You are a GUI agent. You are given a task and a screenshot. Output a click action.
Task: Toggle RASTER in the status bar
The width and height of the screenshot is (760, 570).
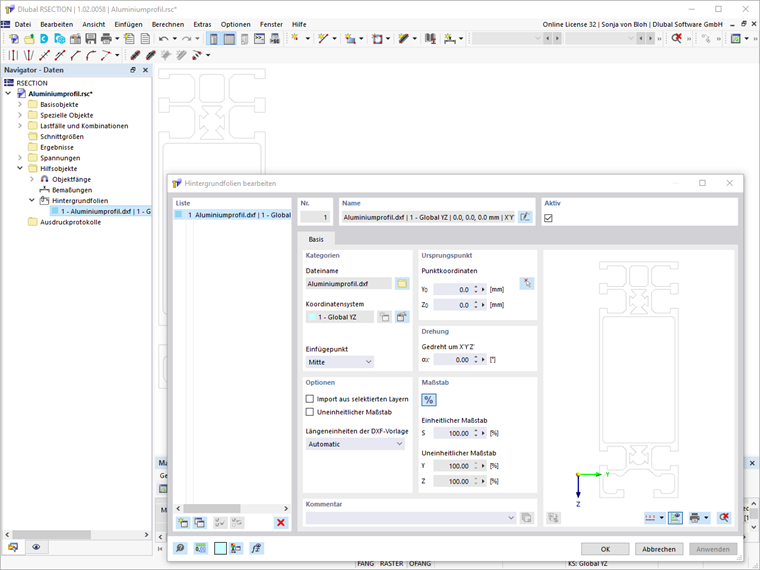391,564
